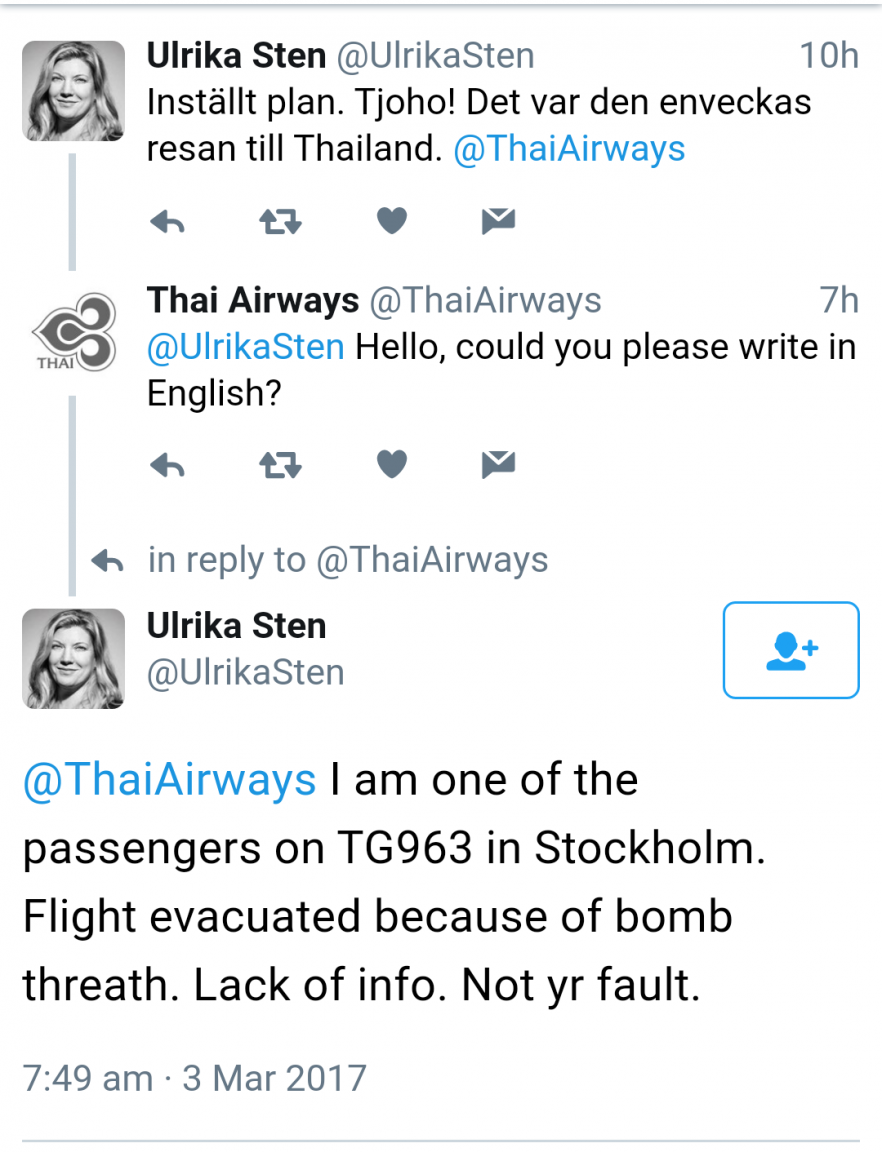The image size is (882, 1152).
Task: Open @ThaiAirways mention in main tweet
Action: click(x=169, y=780)
